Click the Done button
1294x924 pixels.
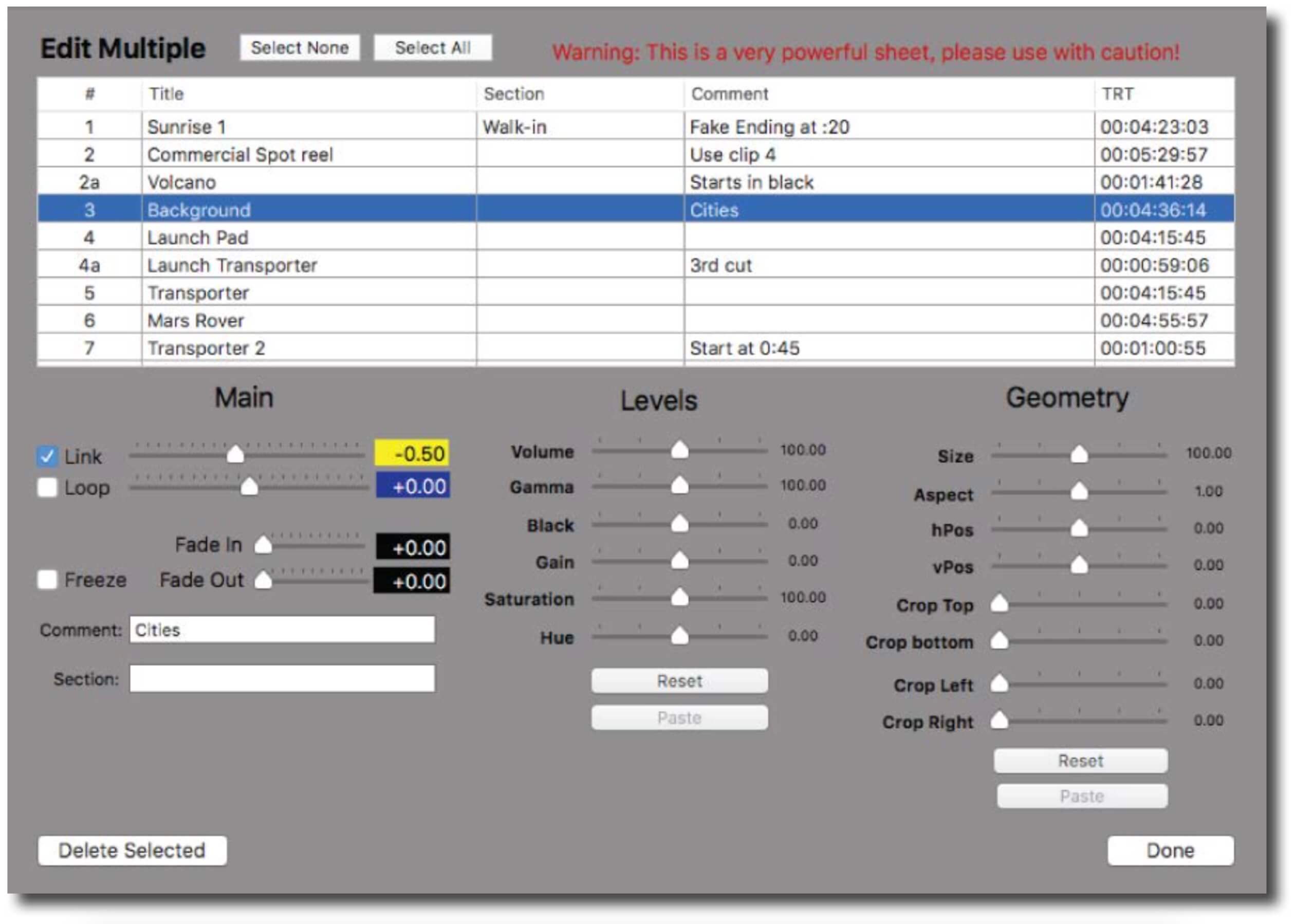(x=1171, y=851)
